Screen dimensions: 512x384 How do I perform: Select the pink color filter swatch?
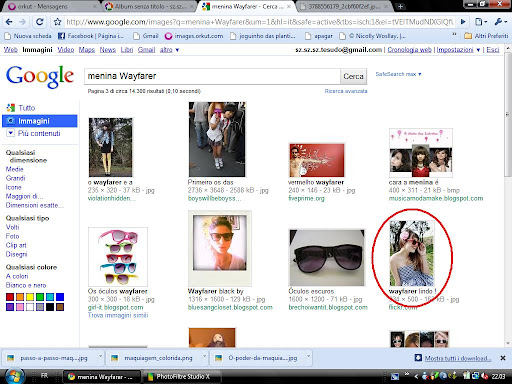click(20, 307)
